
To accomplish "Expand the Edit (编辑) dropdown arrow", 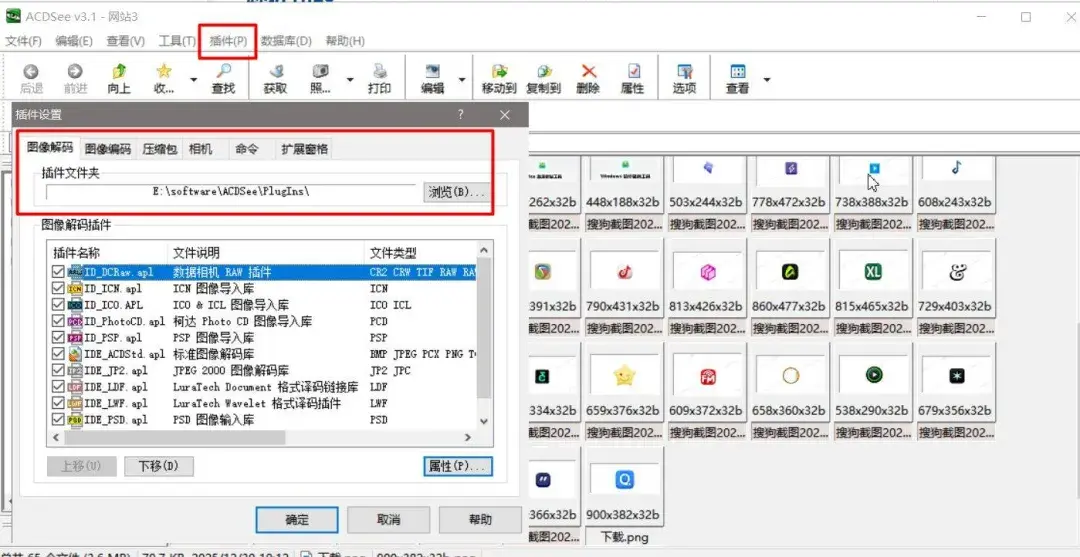I will [x=461, y=80].
